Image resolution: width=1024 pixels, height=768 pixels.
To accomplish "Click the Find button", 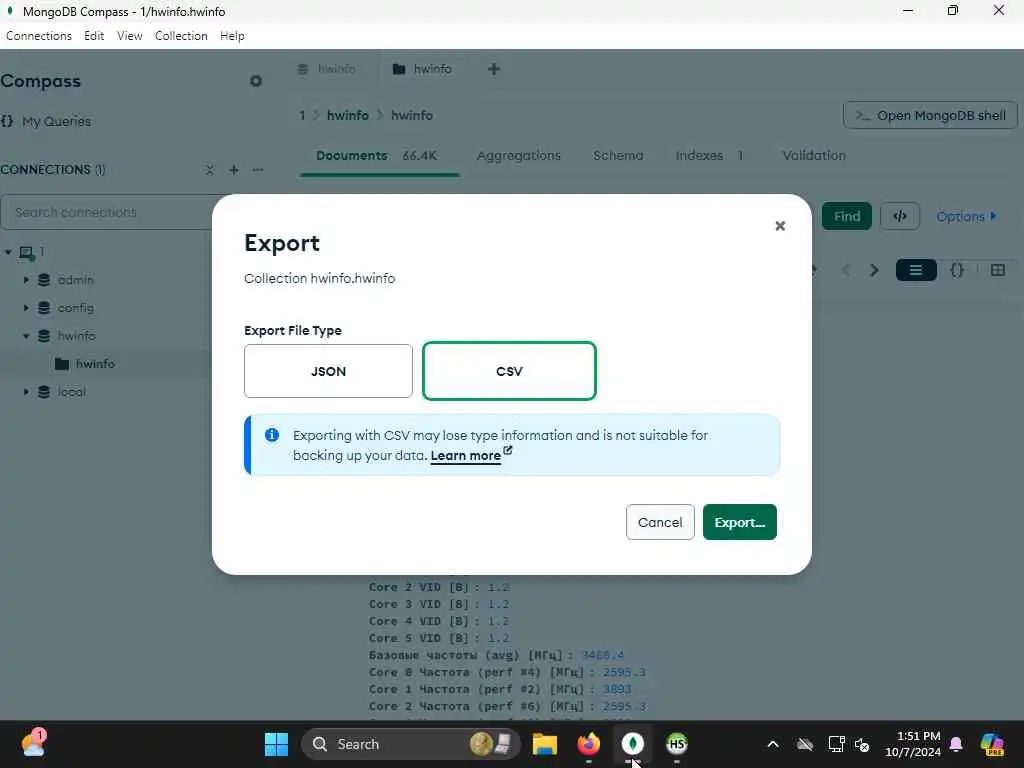I will tap(846, 216).
